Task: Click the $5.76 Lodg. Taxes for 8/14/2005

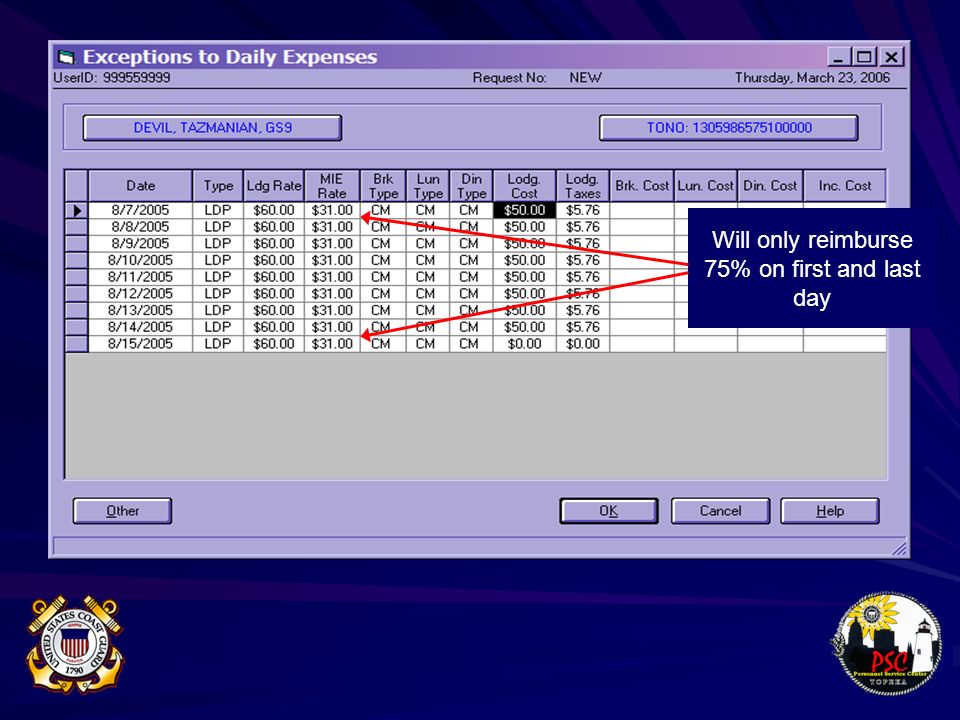Action: point(583,327)
